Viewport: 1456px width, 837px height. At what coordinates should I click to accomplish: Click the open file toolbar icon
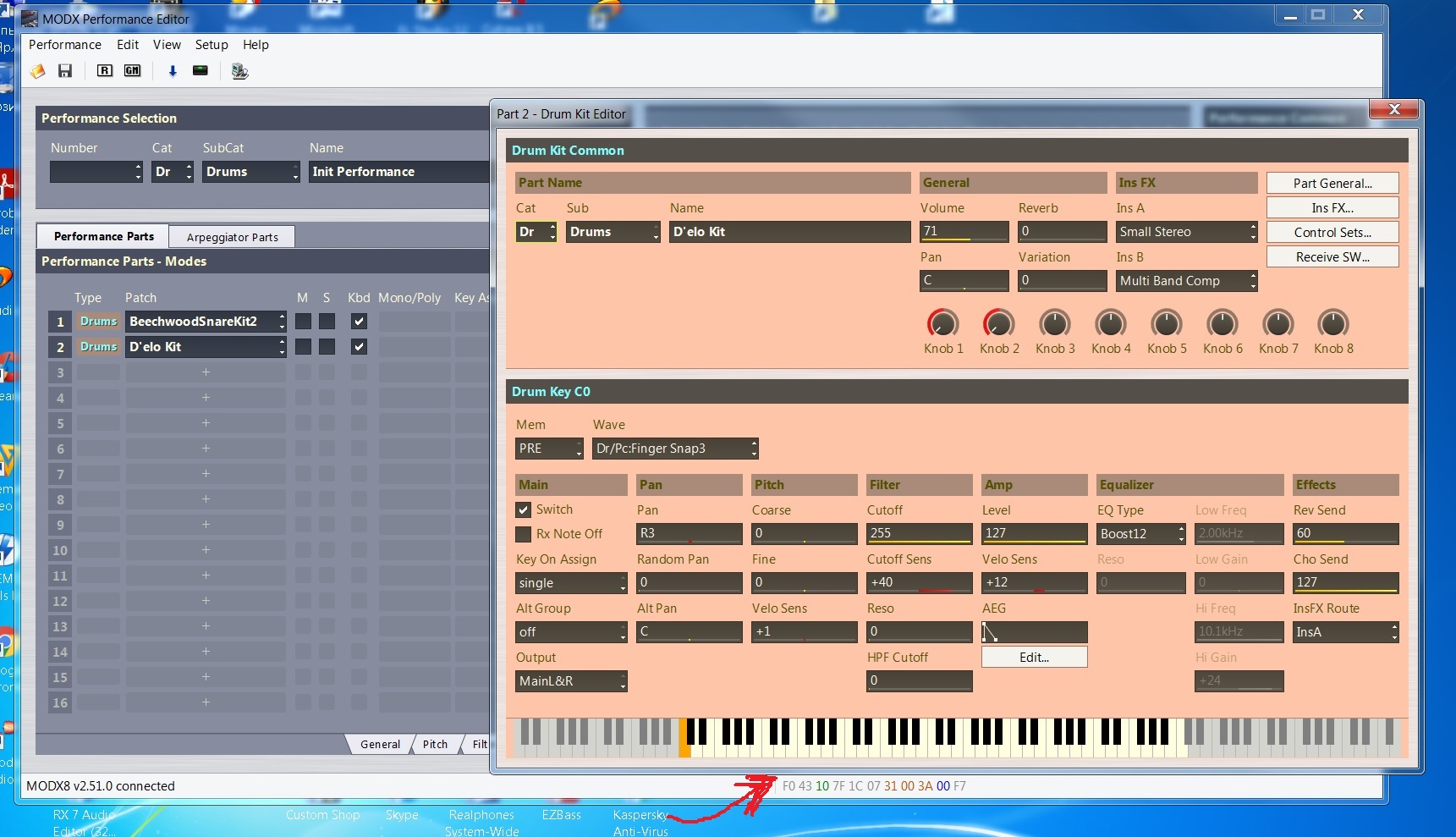pos(38,71)
